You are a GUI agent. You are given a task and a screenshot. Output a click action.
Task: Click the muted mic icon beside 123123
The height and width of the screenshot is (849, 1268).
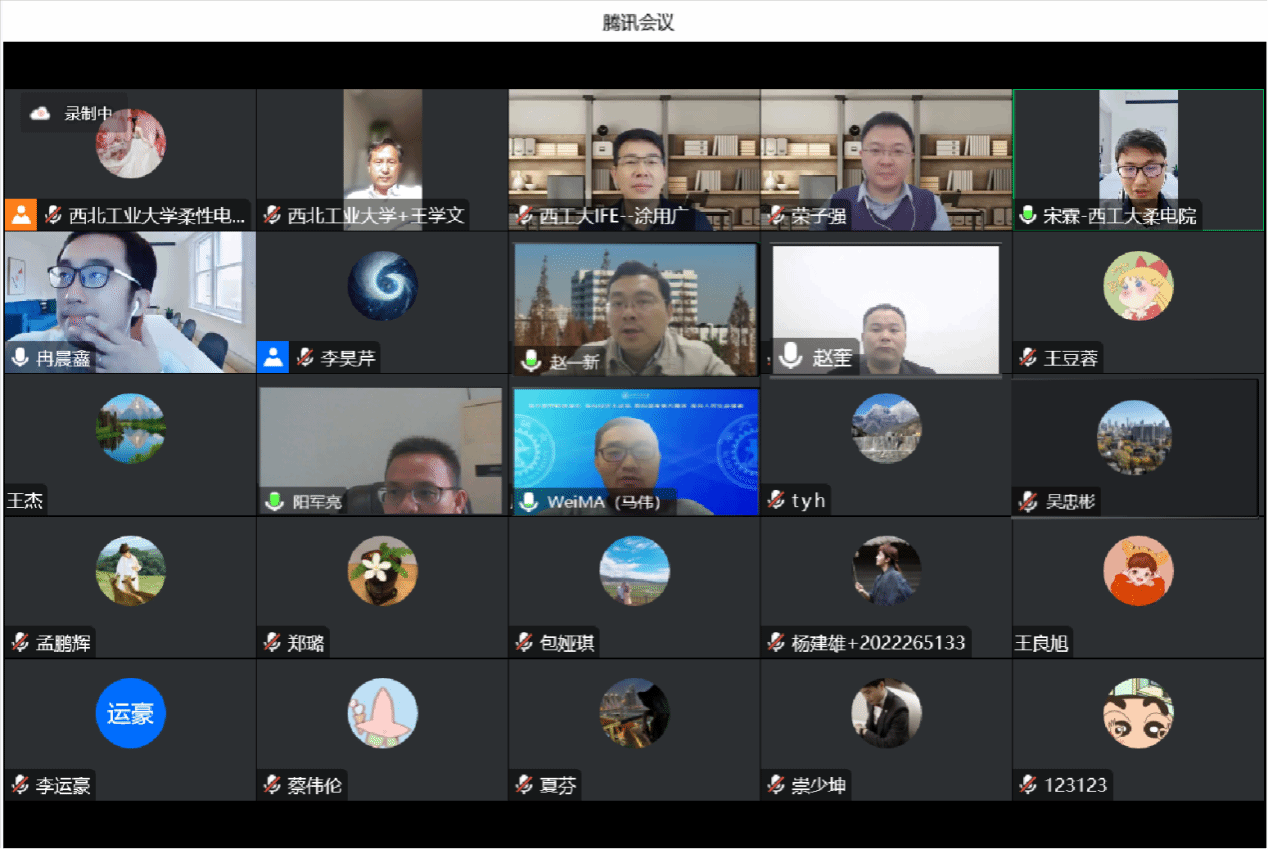pos(1028,785)
